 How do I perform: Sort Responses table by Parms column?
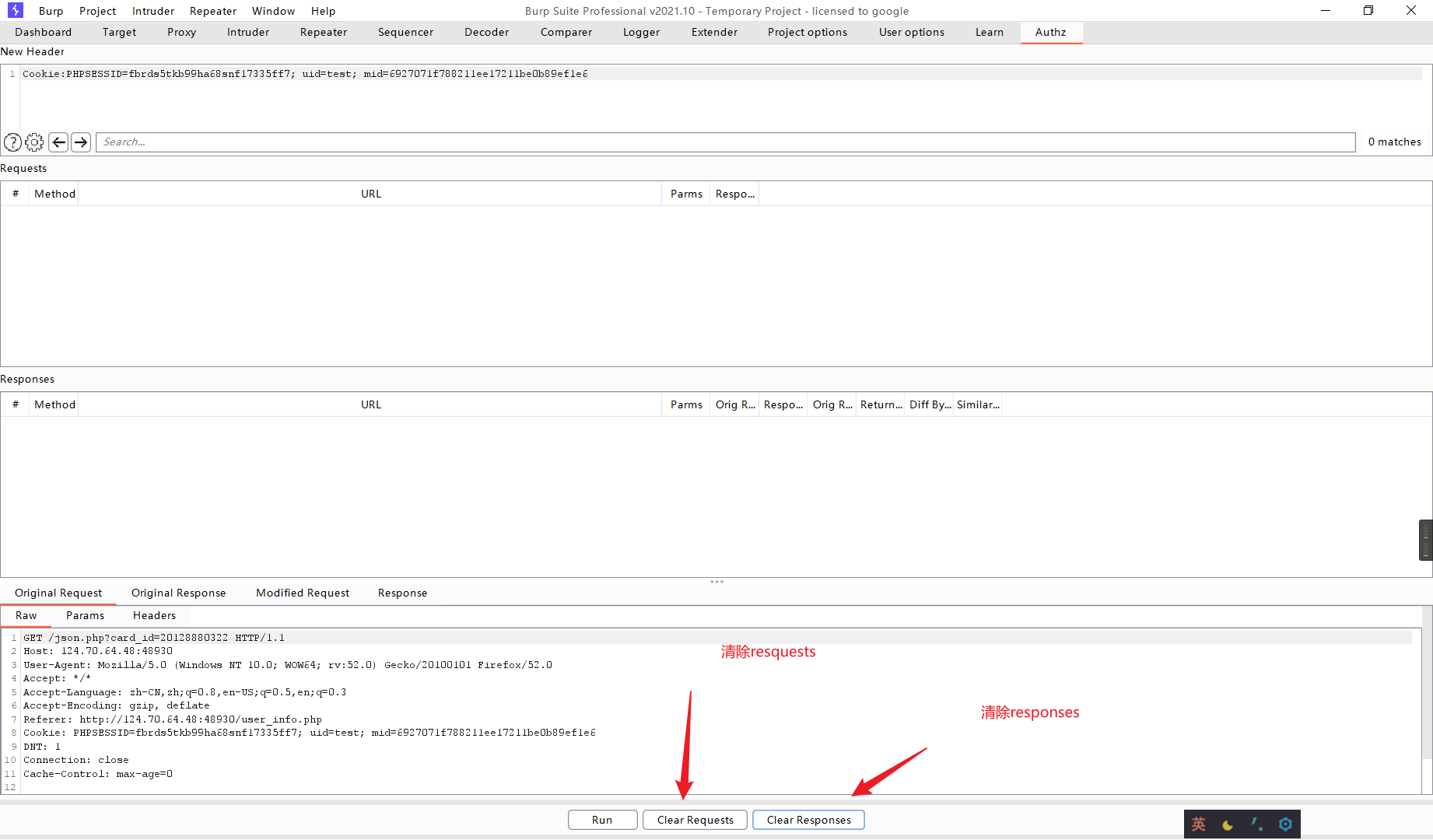pyautogui.click(x=686, y=404)
